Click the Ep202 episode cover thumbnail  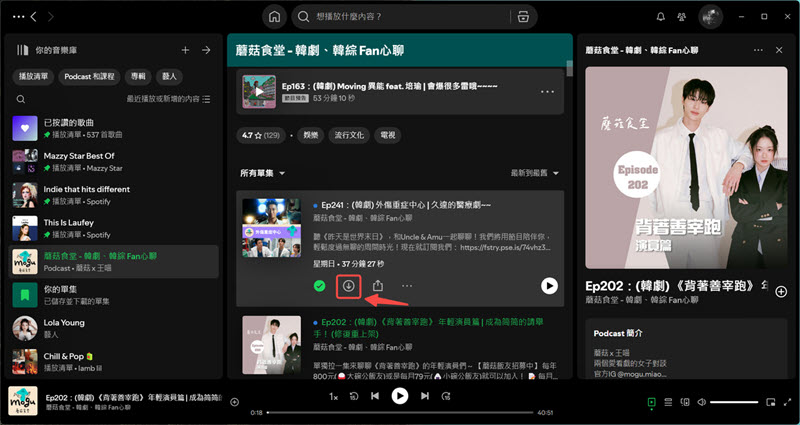(x=271, y=345)
